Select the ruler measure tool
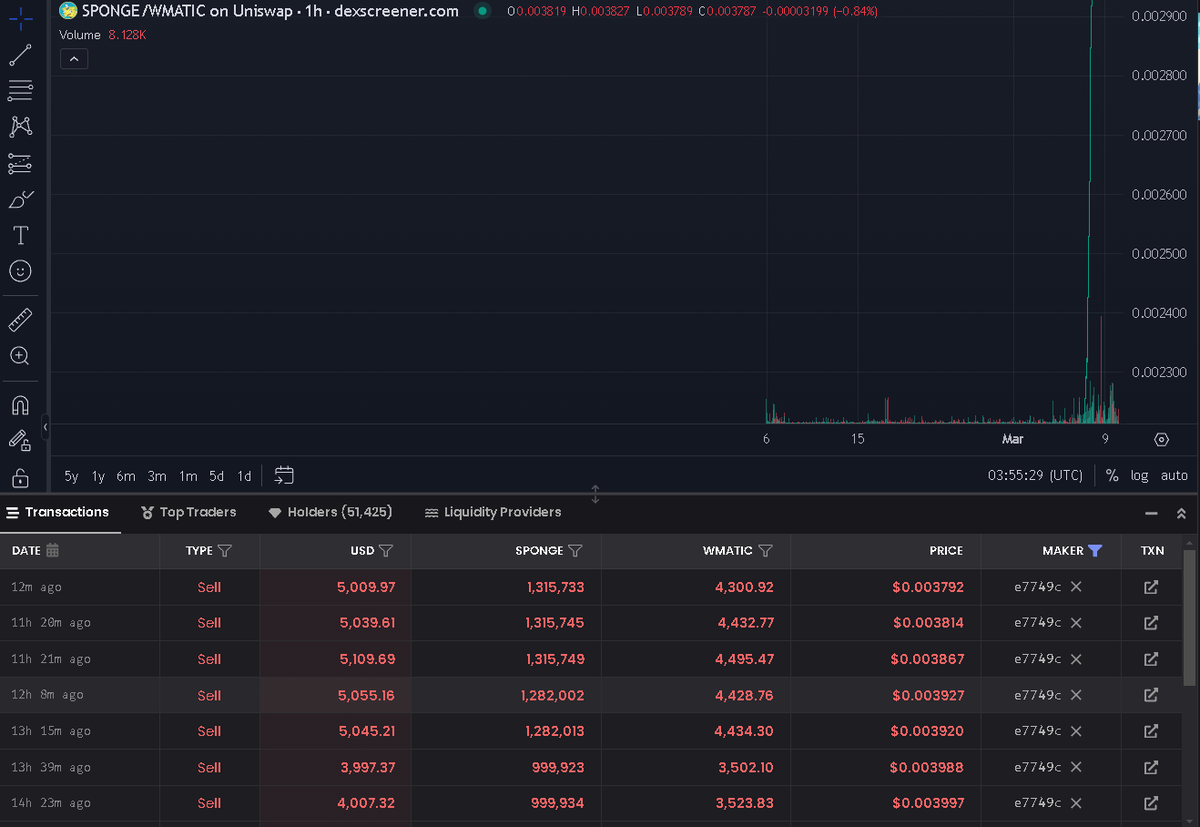Screen dimensions: 1200x827 click(x=20, y=320)
